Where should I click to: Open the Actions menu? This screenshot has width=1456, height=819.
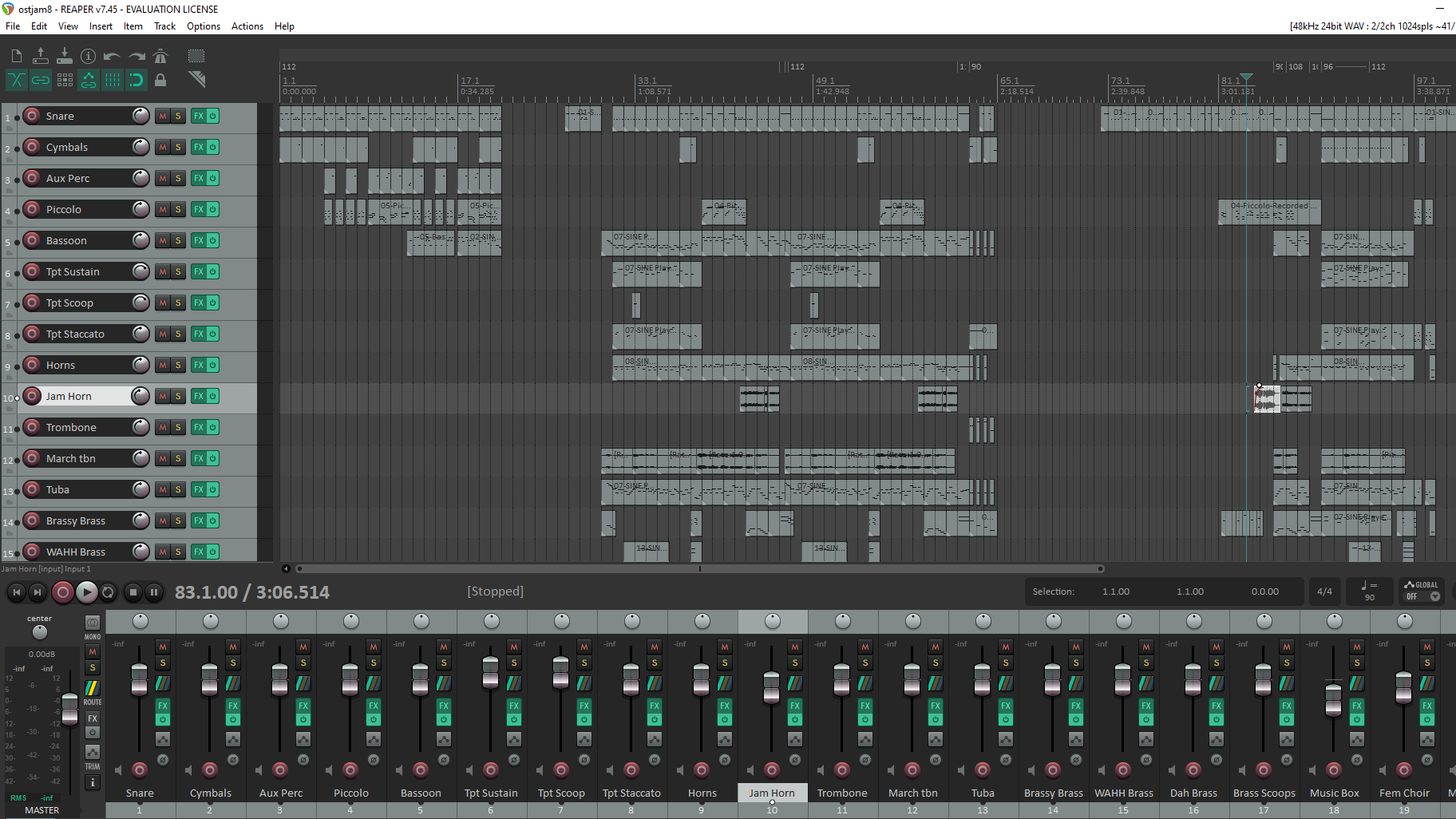pos(247,26)
